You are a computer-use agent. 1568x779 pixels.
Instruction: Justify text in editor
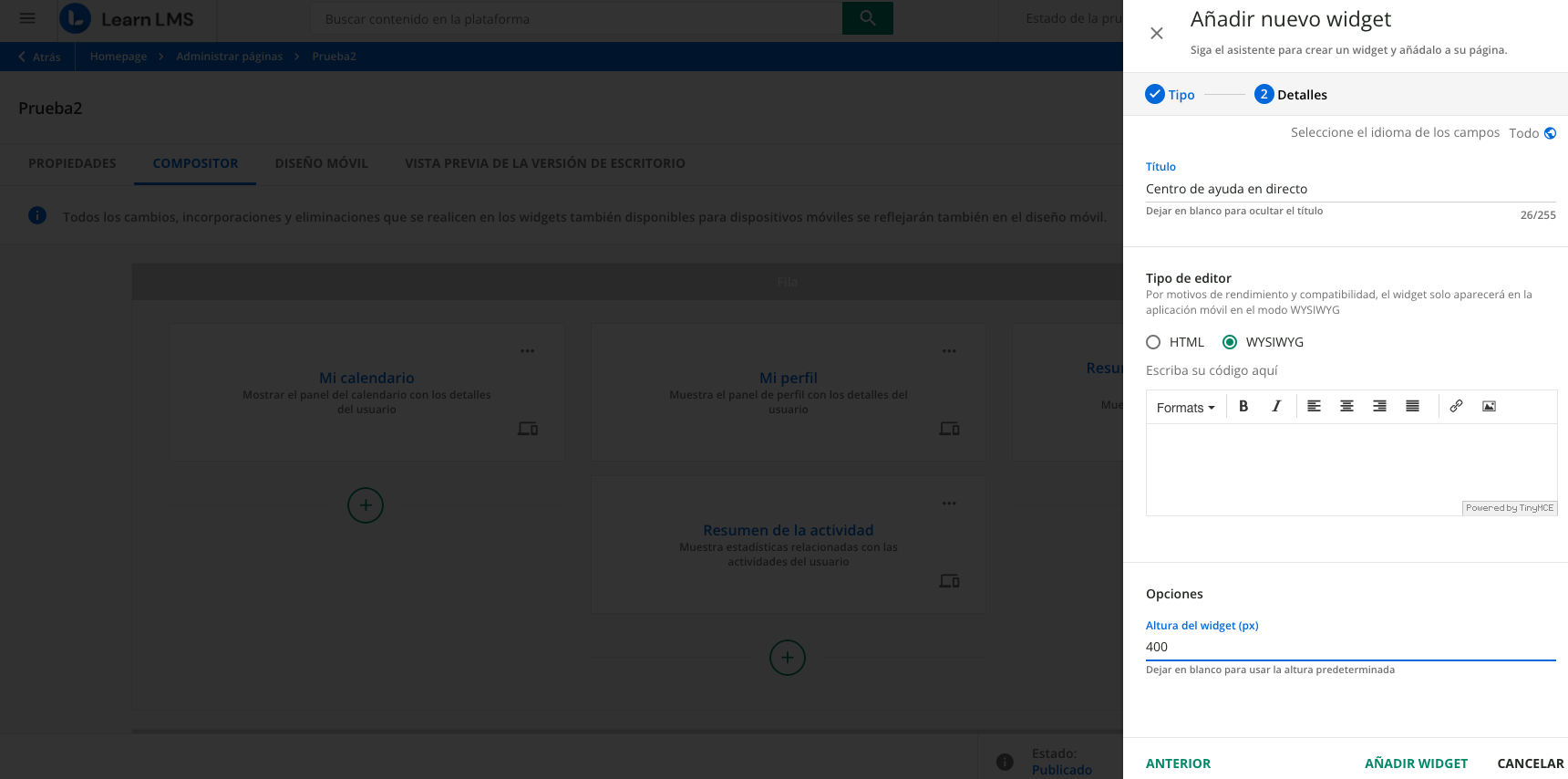click(x=1412, y=407)
